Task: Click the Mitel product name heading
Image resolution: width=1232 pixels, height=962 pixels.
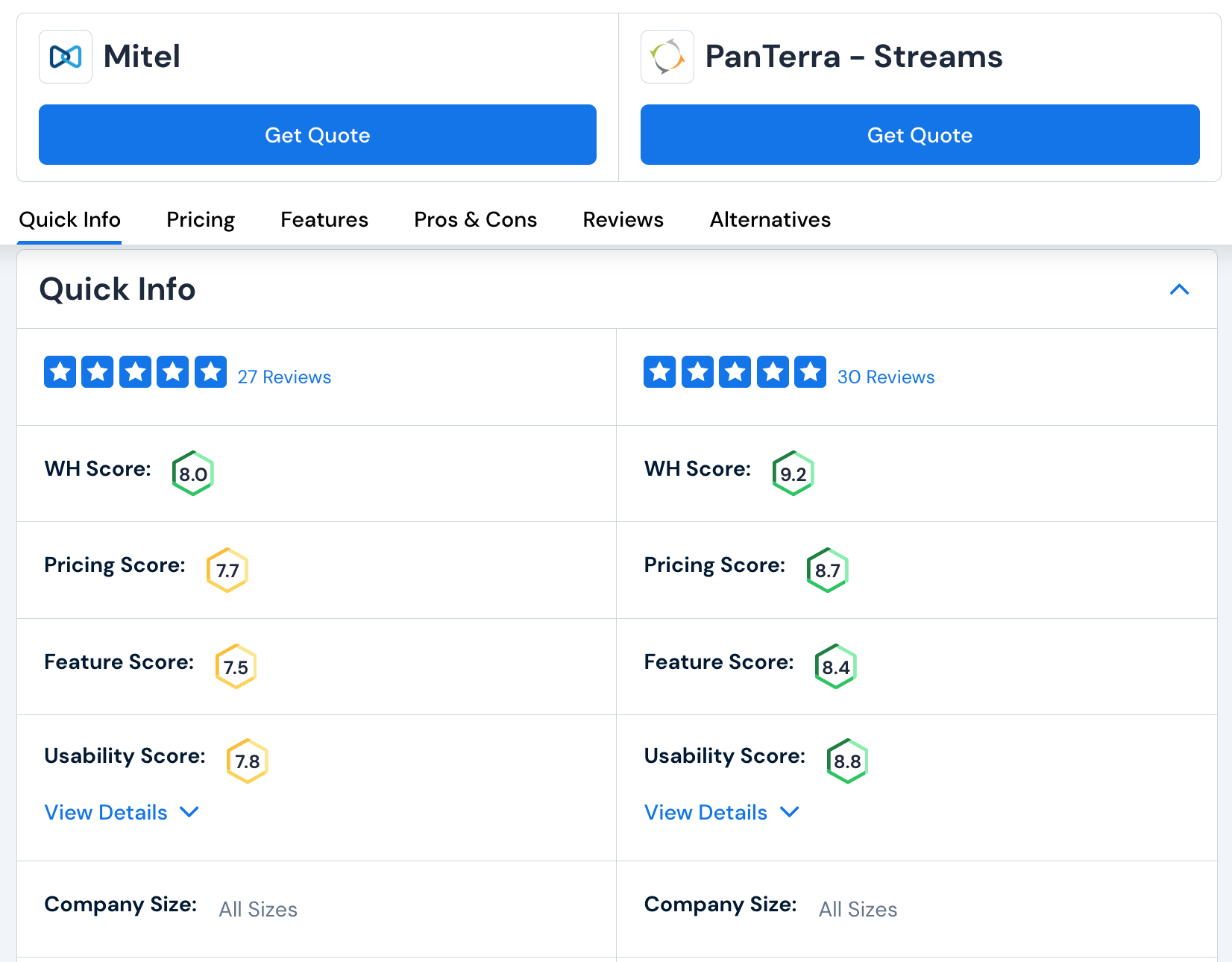Action: tap(142, 57)
